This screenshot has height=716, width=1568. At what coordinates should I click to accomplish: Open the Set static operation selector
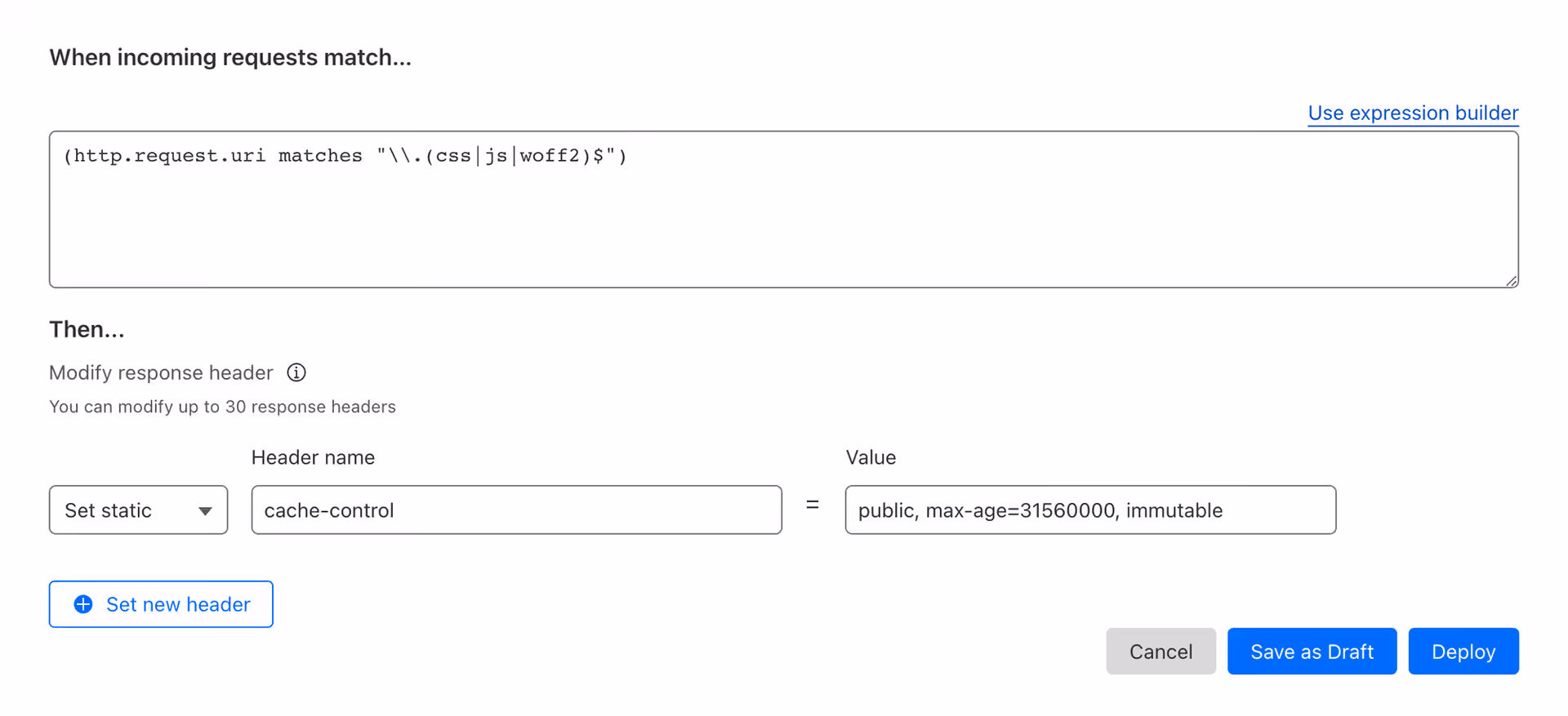tap(139, 510)
